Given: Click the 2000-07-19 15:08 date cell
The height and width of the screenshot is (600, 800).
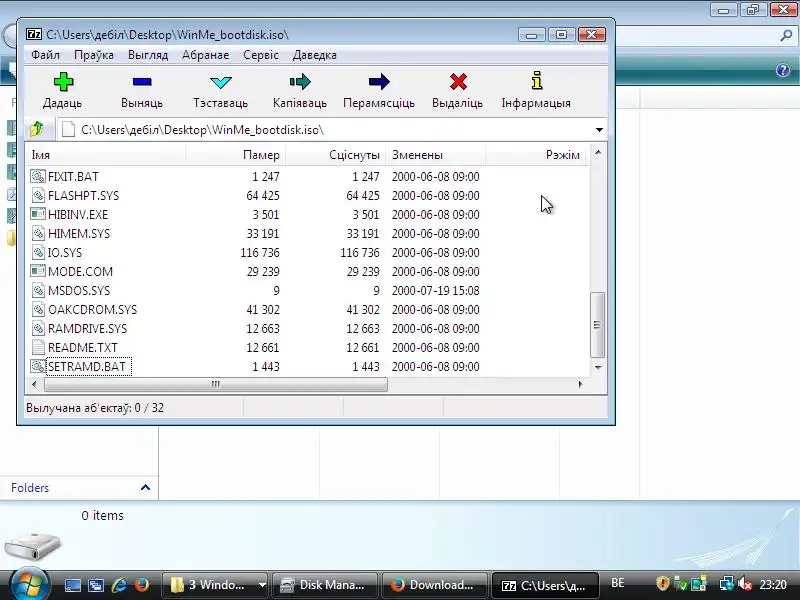Looking at the screenshot, I should [x=435, y=291].
